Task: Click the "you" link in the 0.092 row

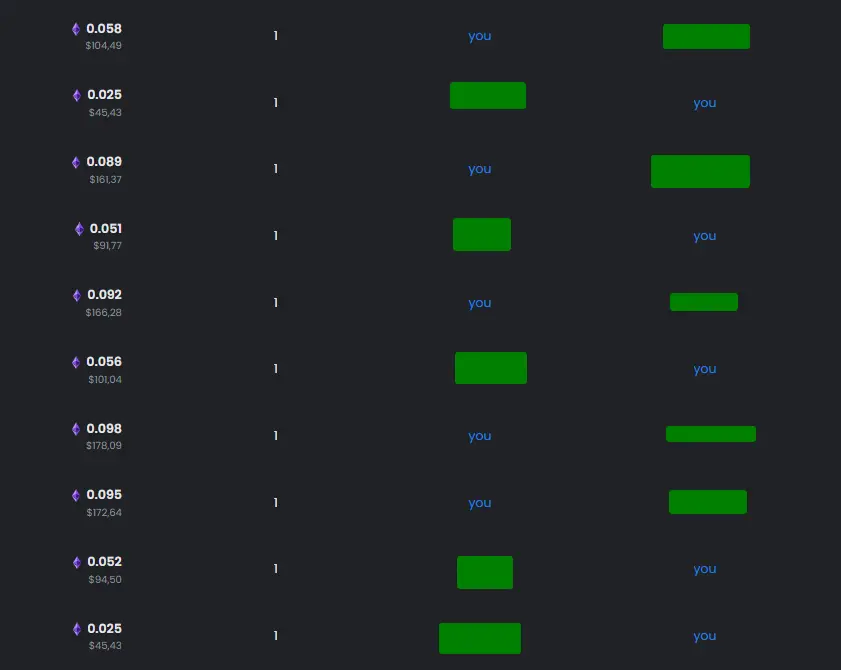Action: click(479, 303)
